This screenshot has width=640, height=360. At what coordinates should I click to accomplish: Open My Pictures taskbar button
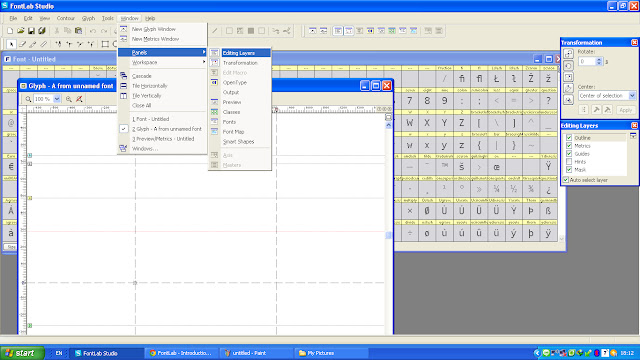tap(331, 353)
